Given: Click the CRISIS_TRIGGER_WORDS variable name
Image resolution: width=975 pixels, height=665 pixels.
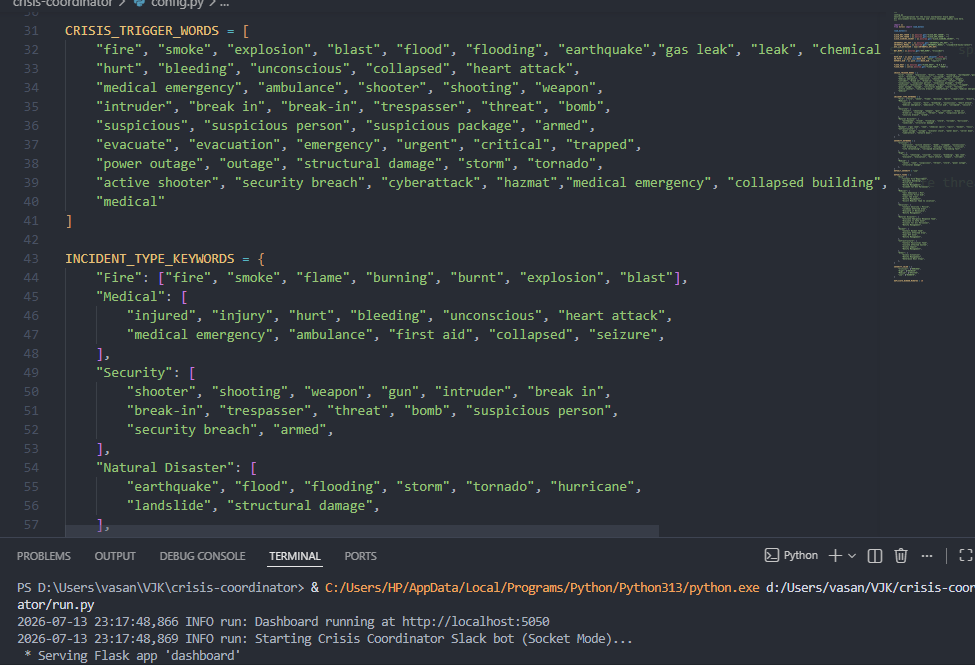Looking at the screenshot, I should pyautogui.click(x=142, y=30).
